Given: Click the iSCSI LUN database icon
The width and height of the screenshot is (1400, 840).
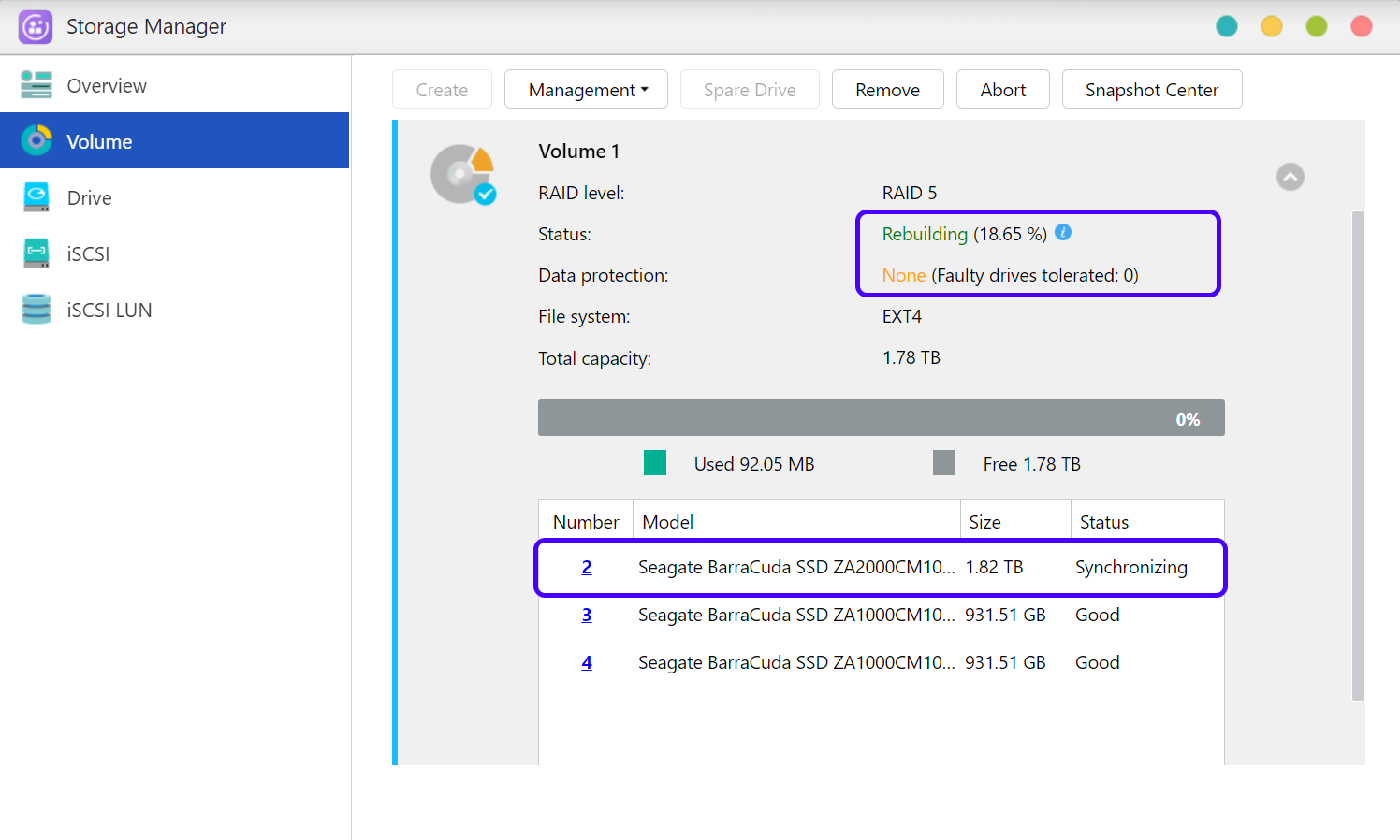Looking at the screenshot, I should coord(36,310).
